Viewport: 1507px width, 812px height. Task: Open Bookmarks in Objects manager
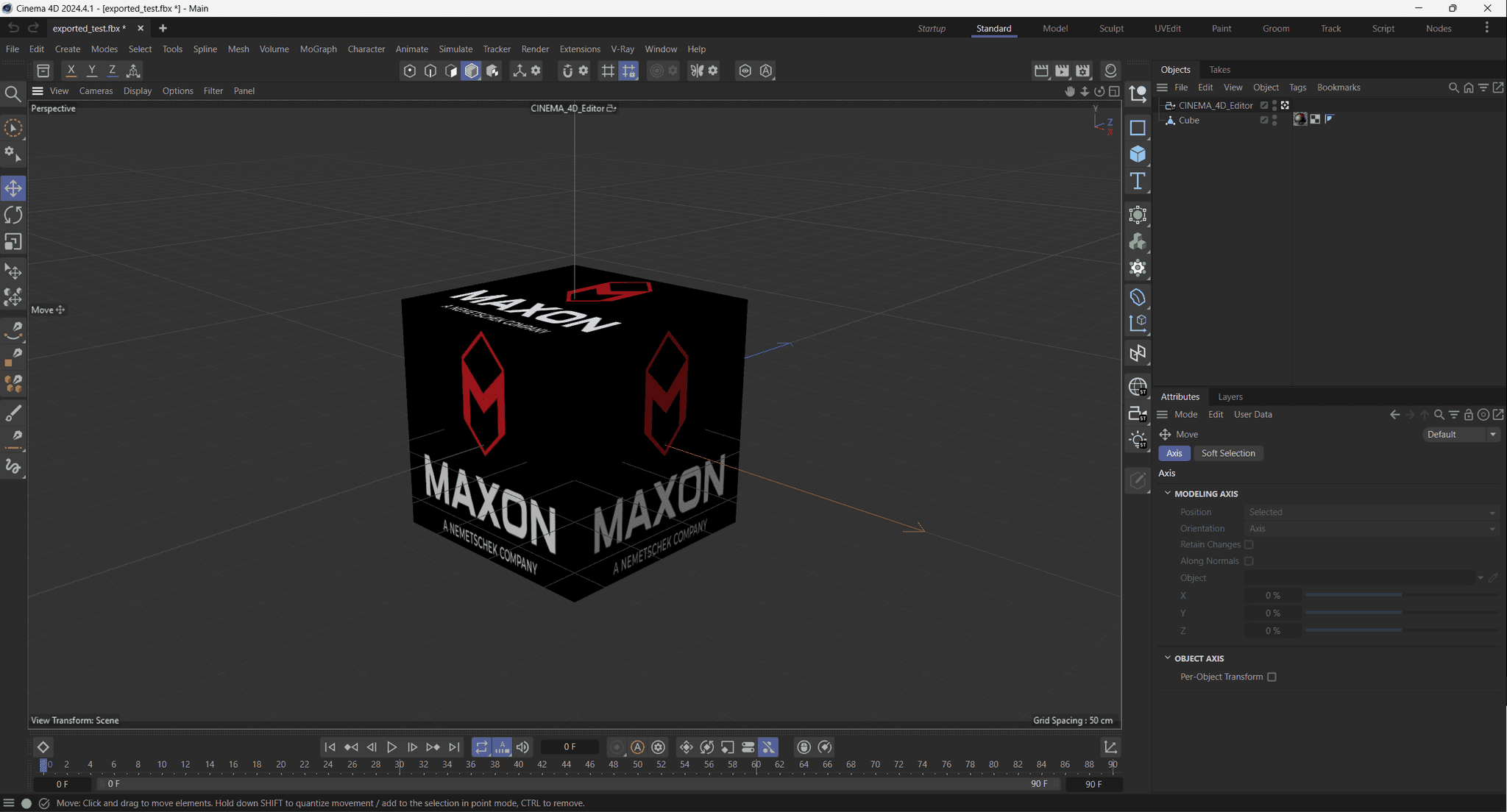pos(1338,88)
